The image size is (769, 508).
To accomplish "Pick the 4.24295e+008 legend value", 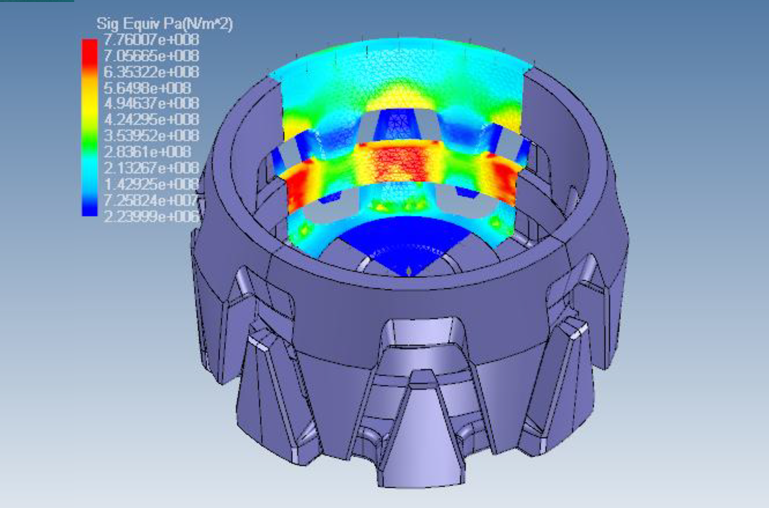I will coord(150,120).
